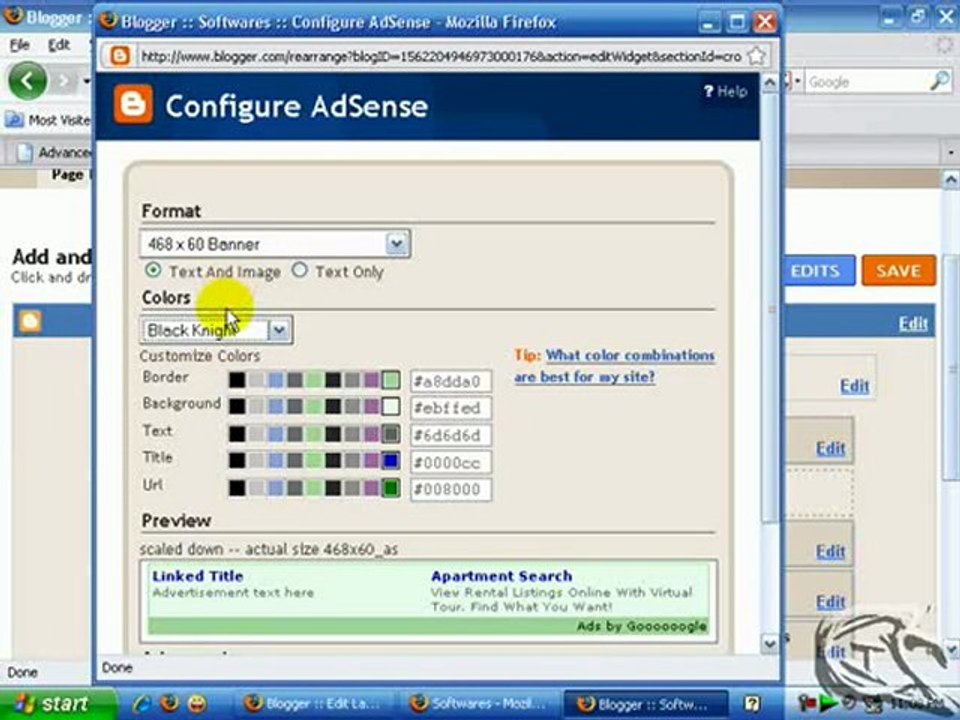Open Internet Explorer from quick launch
960x720 pixels.
click(x=142, y=703)
